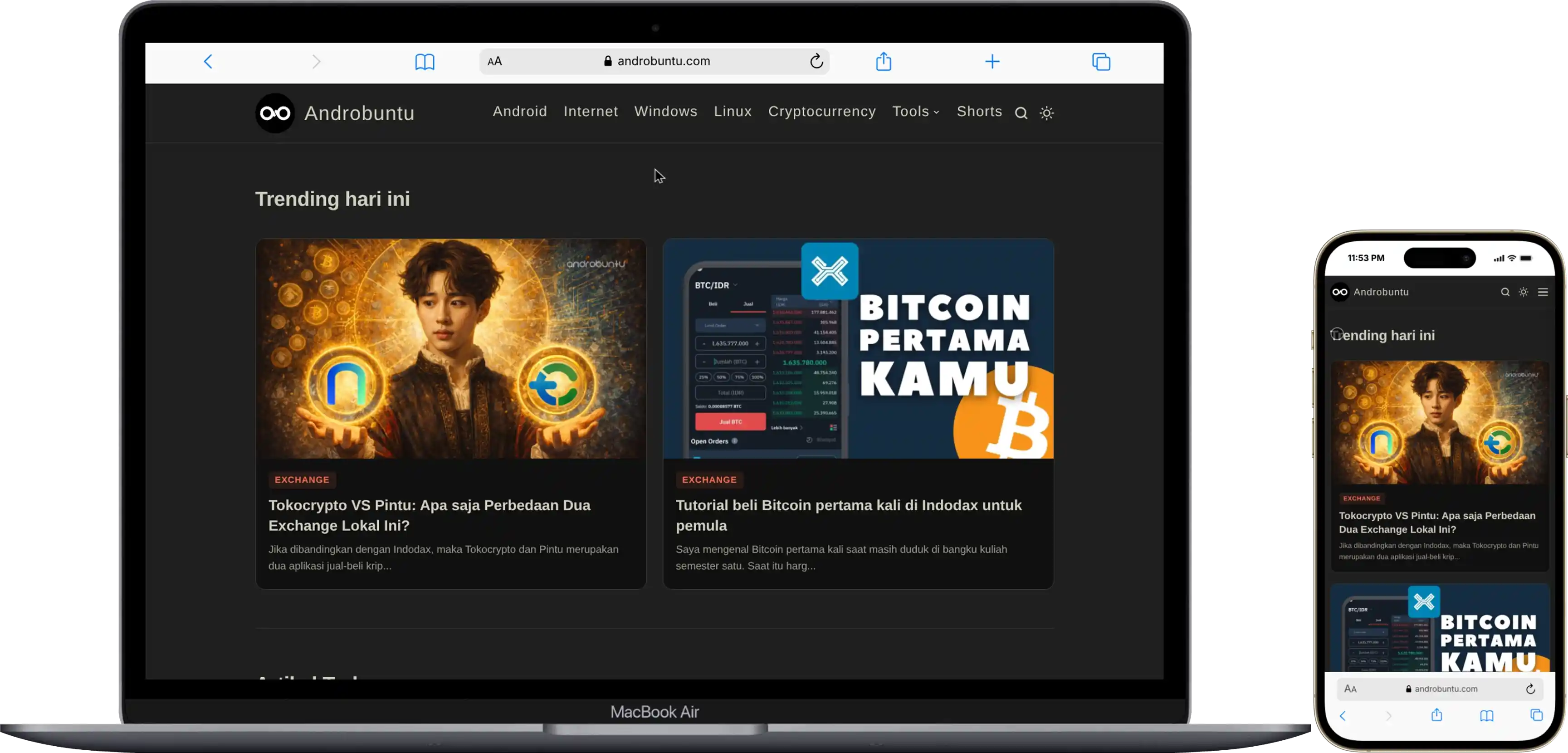Go forward in iPhone Safari

(x=1388, y=716)
